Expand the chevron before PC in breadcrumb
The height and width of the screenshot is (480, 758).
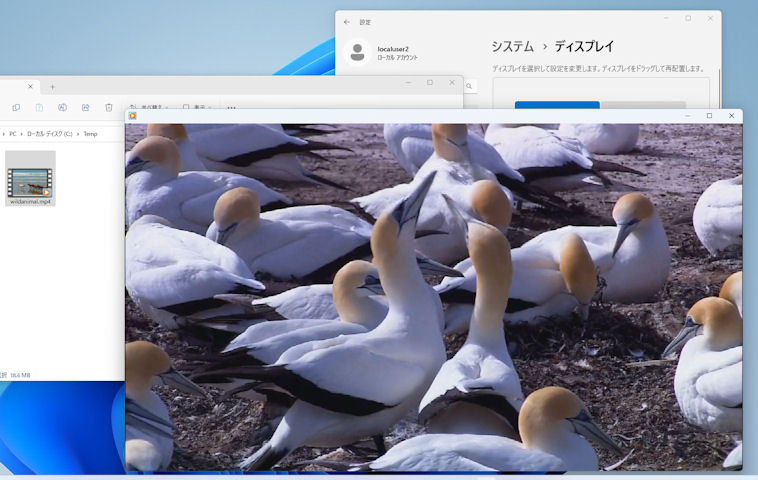(x=3, y=134)
